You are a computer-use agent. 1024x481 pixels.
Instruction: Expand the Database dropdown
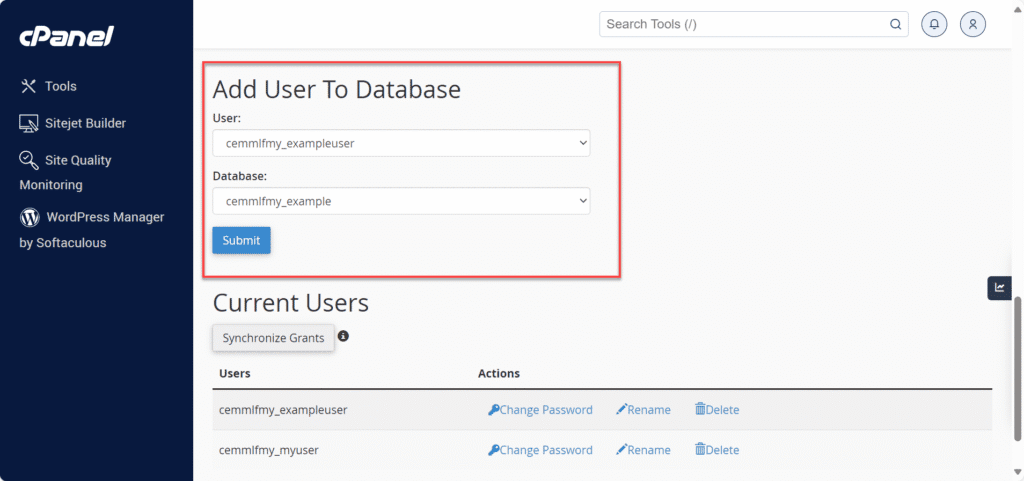pos(401,201)
